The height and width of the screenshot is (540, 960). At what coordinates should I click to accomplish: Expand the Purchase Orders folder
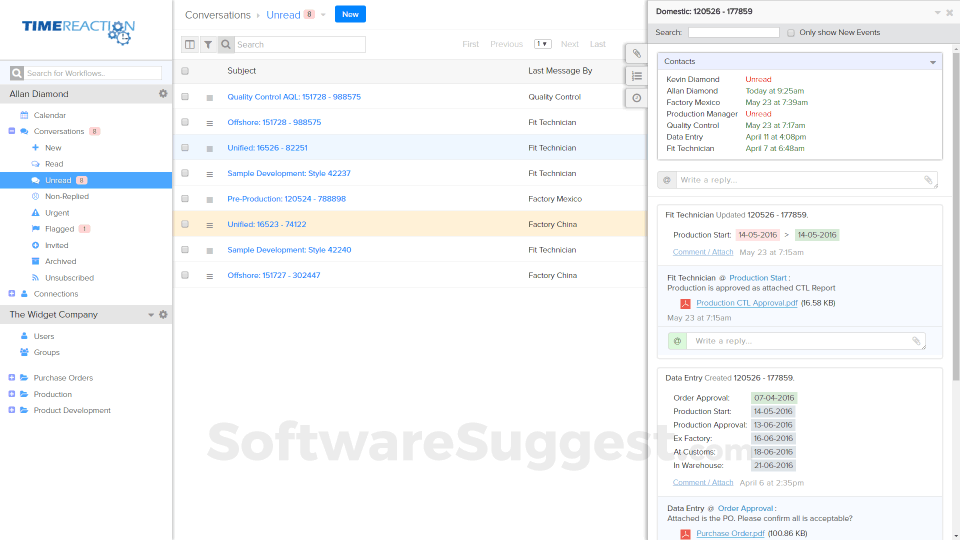(x=12, y=377)
